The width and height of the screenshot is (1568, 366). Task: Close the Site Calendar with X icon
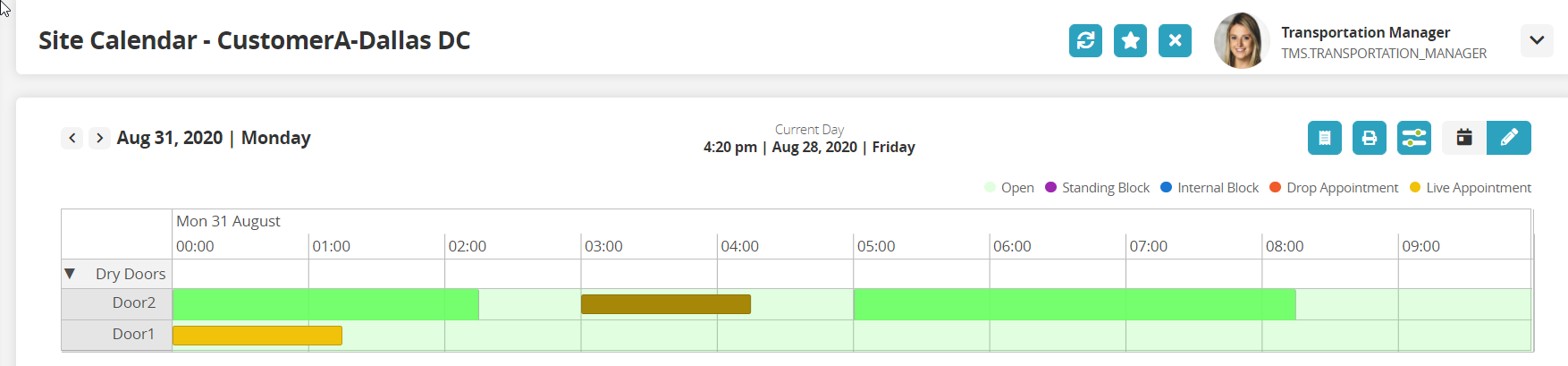click(x=1175, y=40)
